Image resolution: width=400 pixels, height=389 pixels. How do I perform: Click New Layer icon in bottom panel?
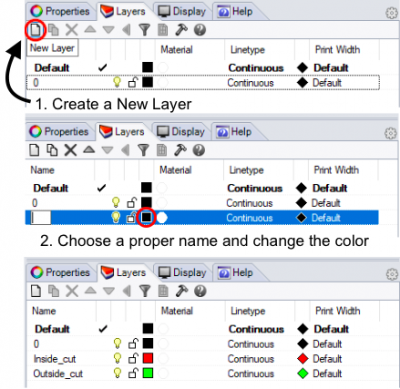coord(36,291)
